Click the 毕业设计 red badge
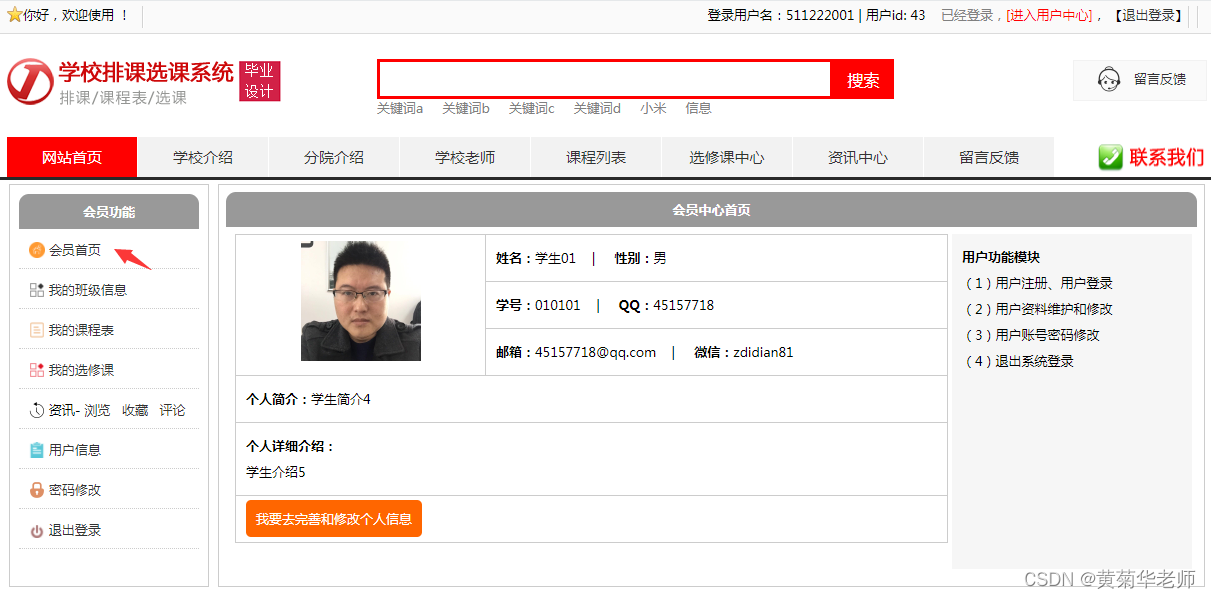Screen dimensions: 1211x599 259,81
